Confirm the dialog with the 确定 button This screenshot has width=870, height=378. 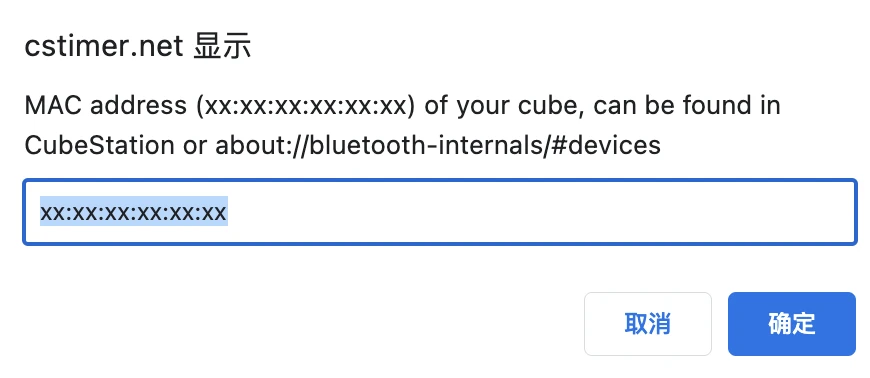coord(792,324)
